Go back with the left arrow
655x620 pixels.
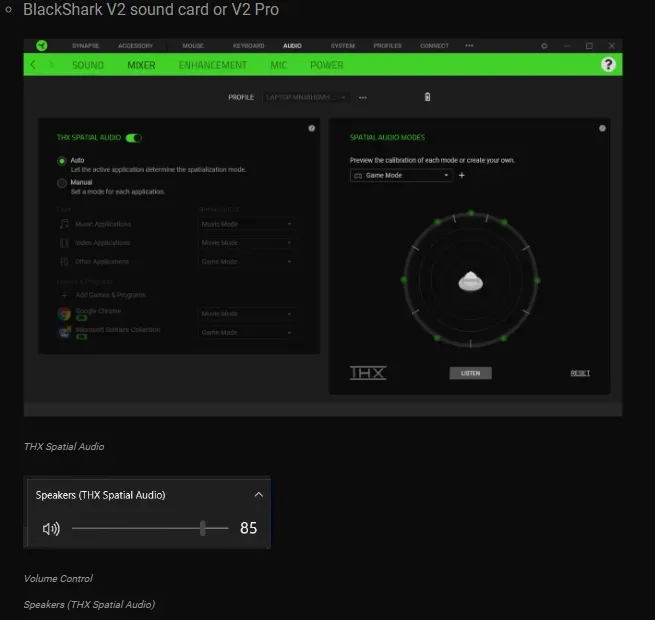pyautogui.click(x=33, y=65)
